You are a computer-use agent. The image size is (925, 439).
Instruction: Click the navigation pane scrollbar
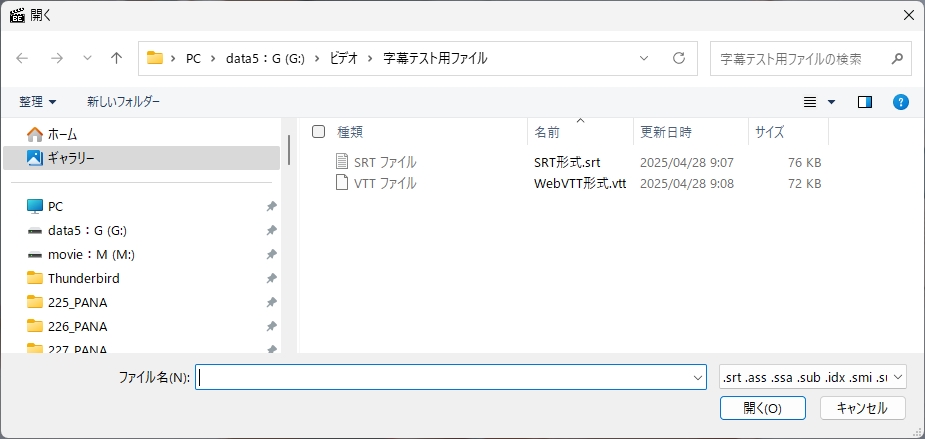click(289, 150)
